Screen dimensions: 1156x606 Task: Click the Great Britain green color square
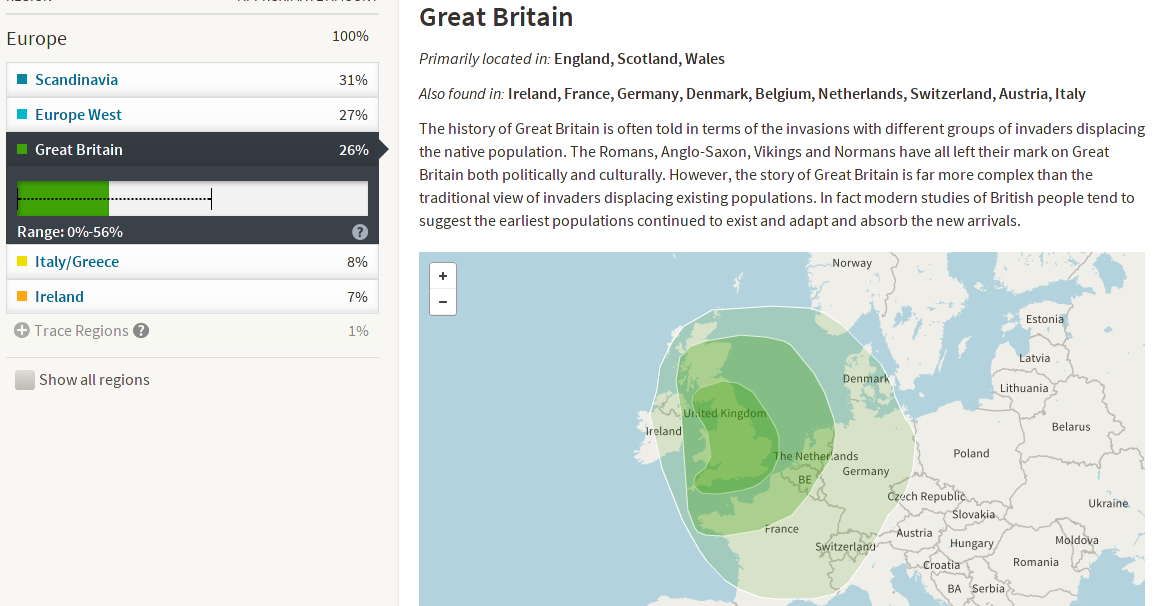(22, 149)
